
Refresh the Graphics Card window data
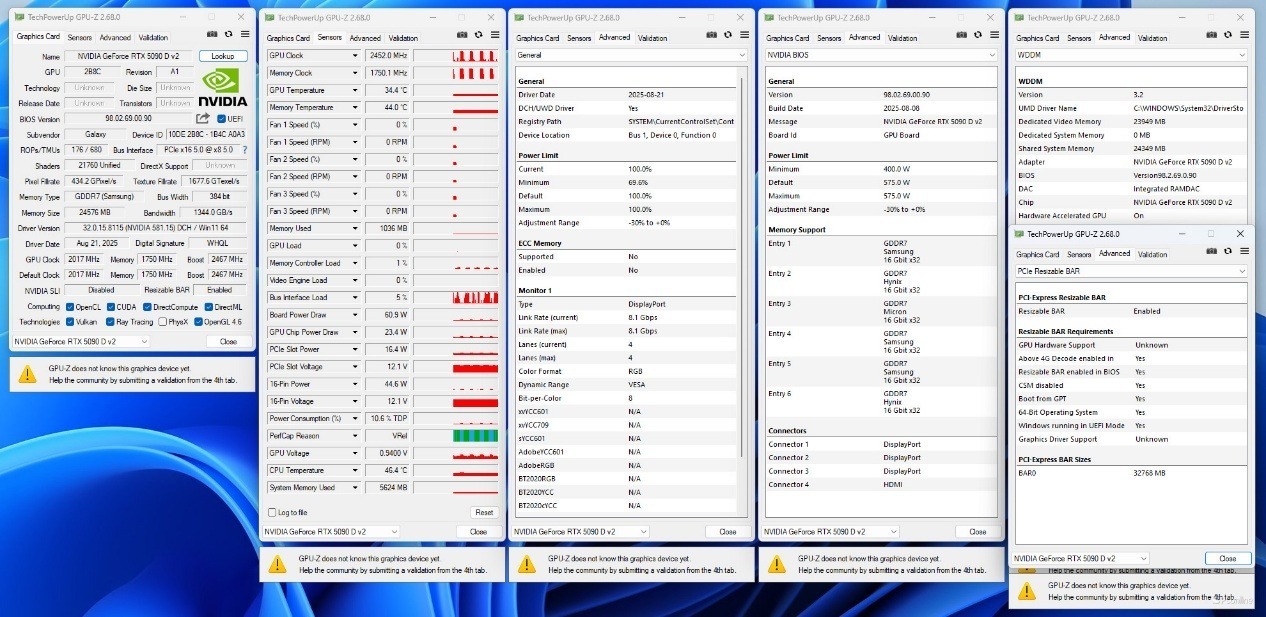point(228,36)
